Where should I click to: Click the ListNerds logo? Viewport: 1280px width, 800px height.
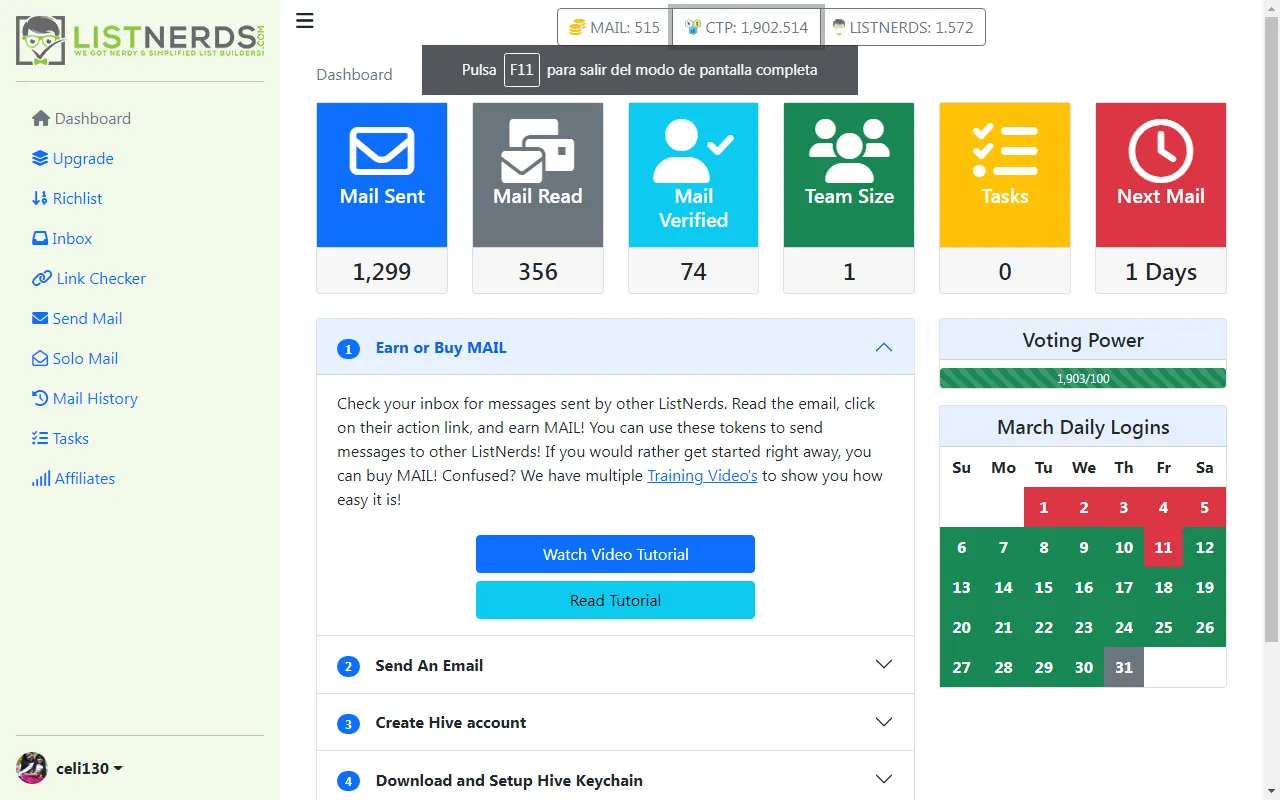(x=140, y=41)
